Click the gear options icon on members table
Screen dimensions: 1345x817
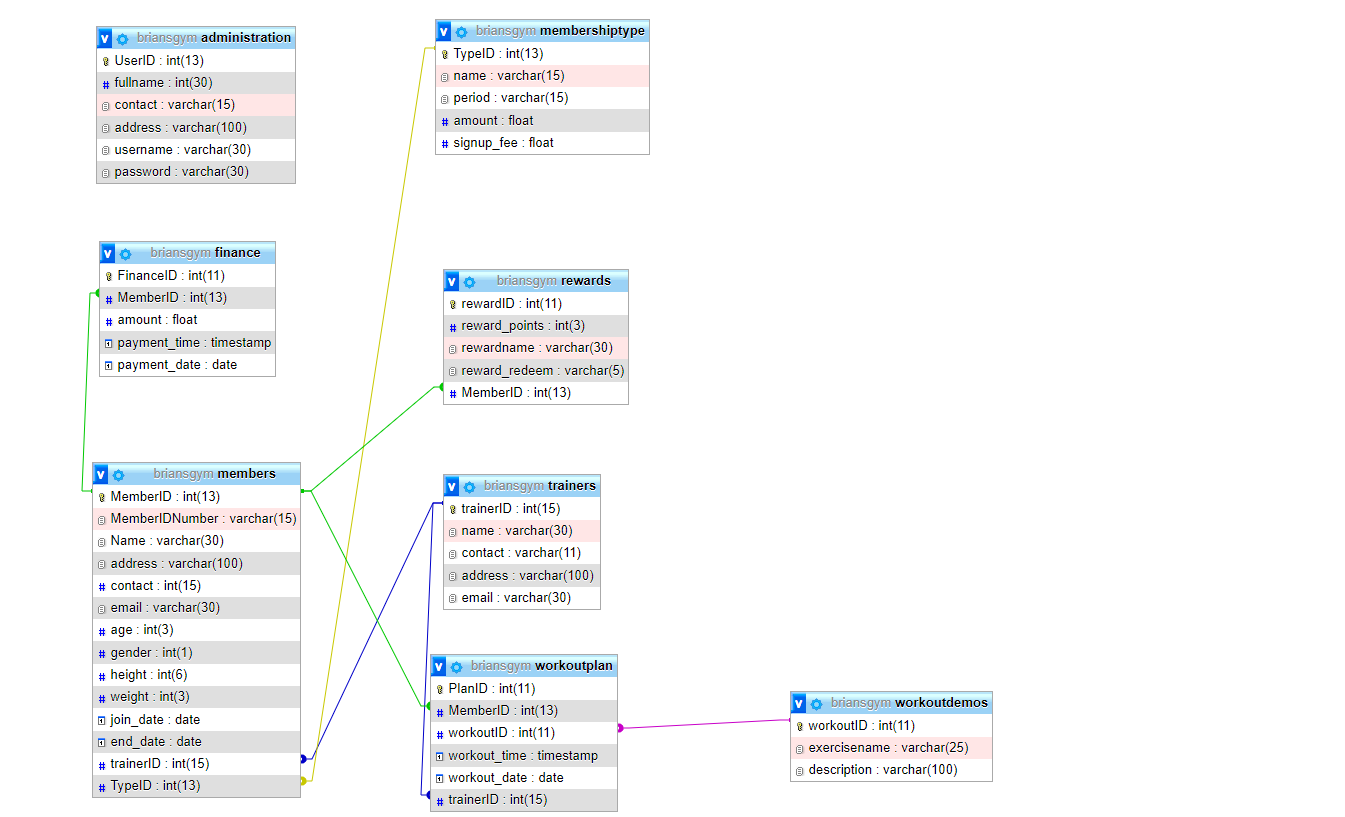click(x=119, y=474)
